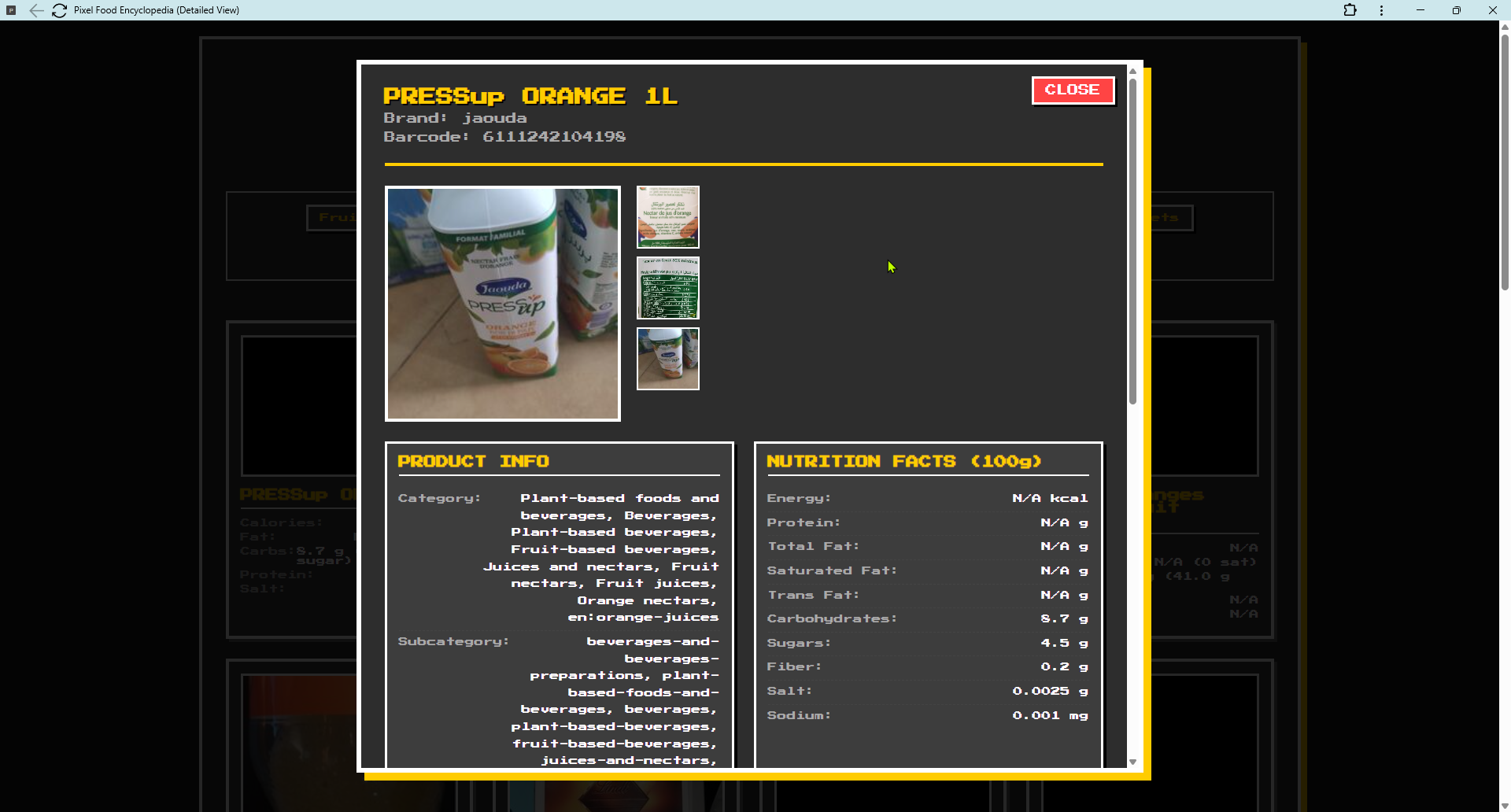View the green nutrition table thumbnail
The image size is (1511, 812).
click(668, 288)
